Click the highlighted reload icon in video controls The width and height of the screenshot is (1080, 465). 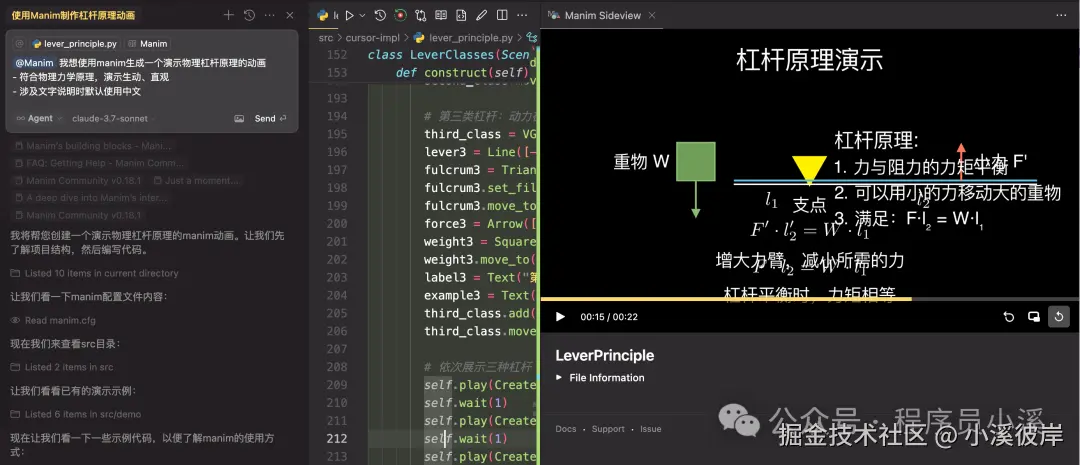(x=1059, y=317)
